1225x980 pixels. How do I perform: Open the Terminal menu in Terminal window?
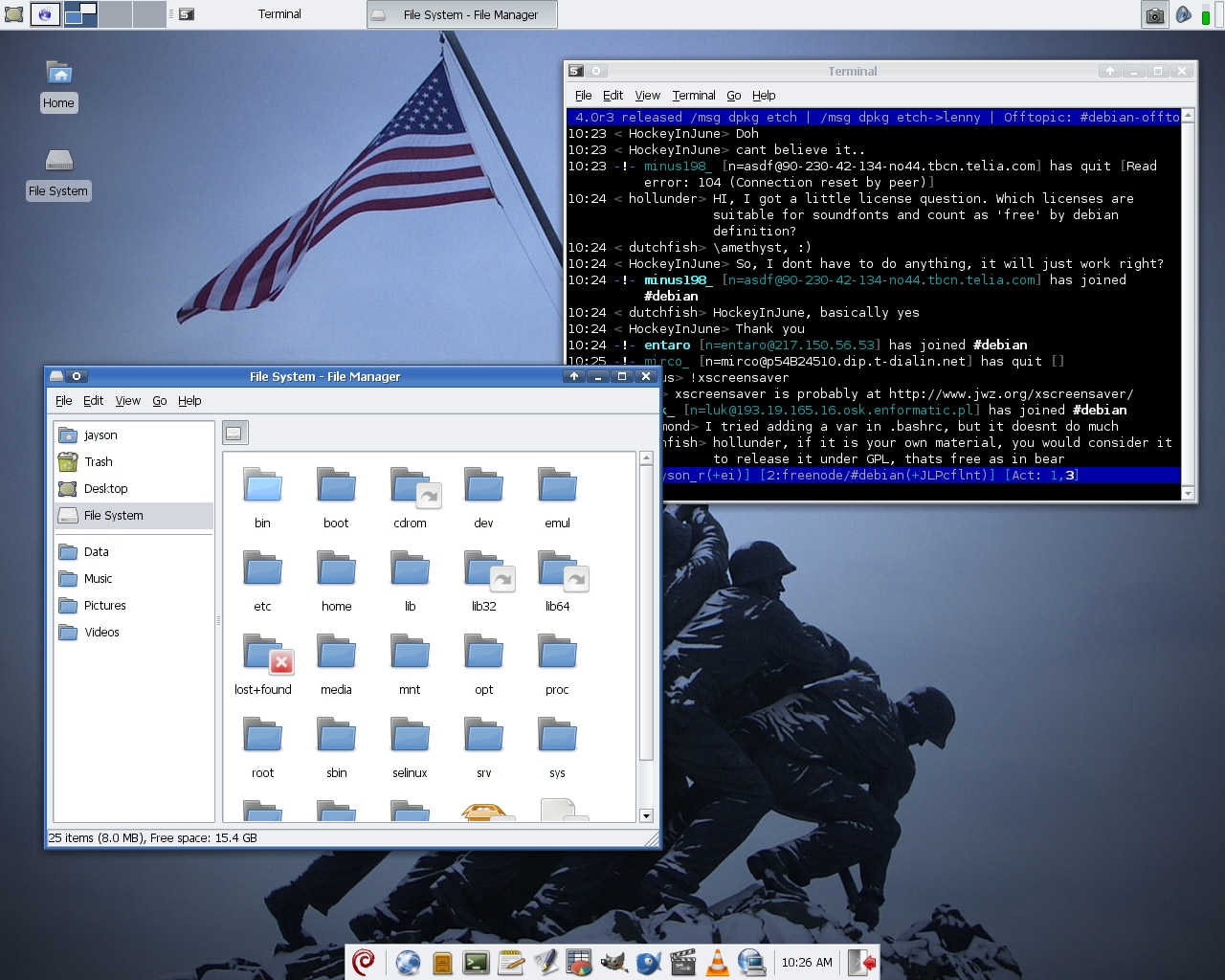694,96
